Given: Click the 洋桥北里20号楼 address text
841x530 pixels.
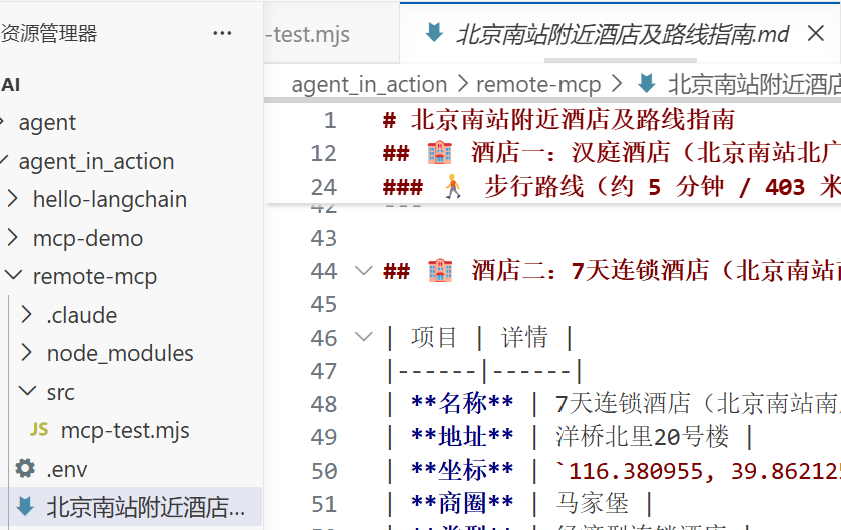Looking at the screenshot, I should [642, 437].
